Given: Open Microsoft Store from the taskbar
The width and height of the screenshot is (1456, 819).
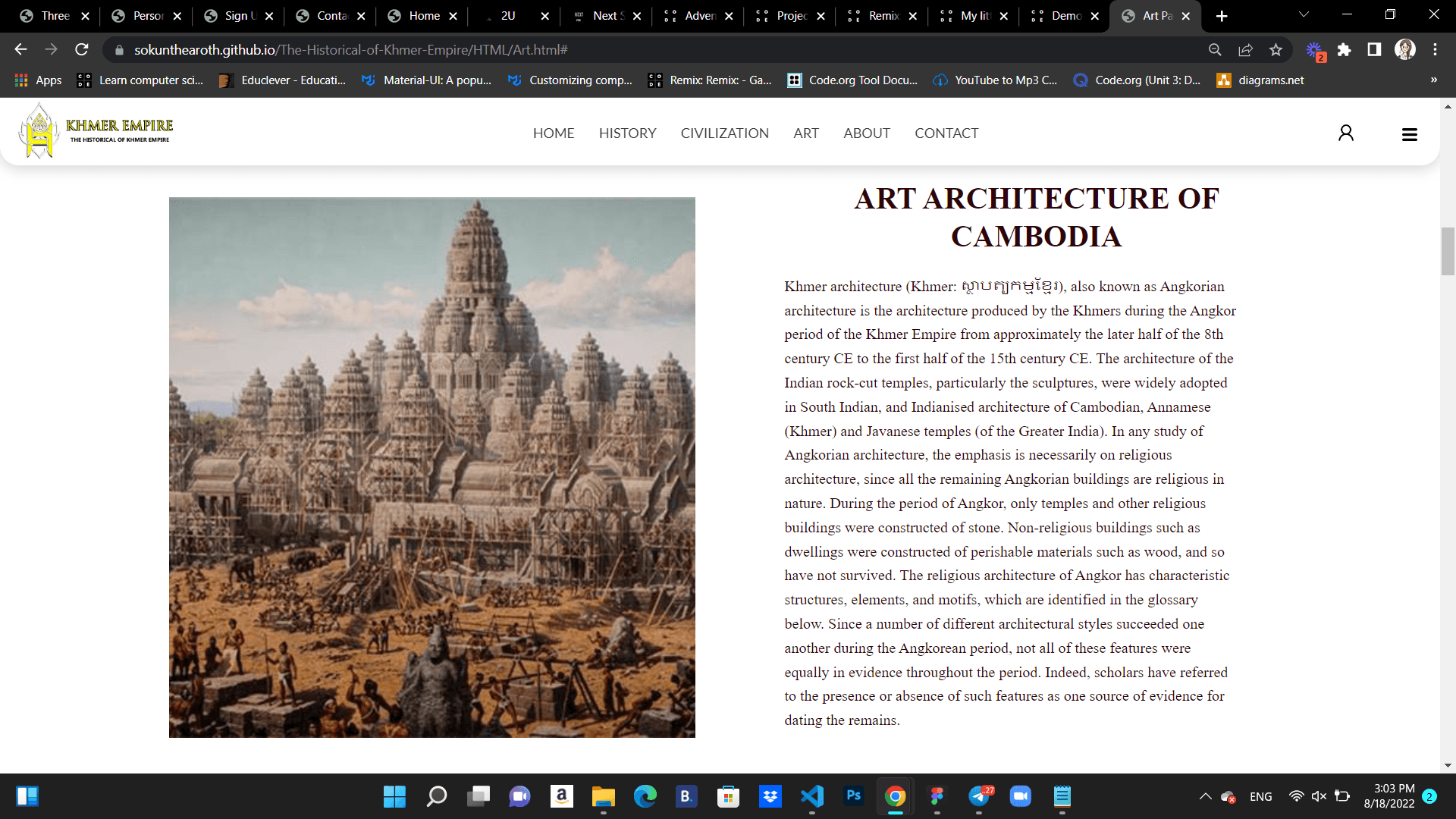Looking at the screenshot, I should [x=729, y=796].
